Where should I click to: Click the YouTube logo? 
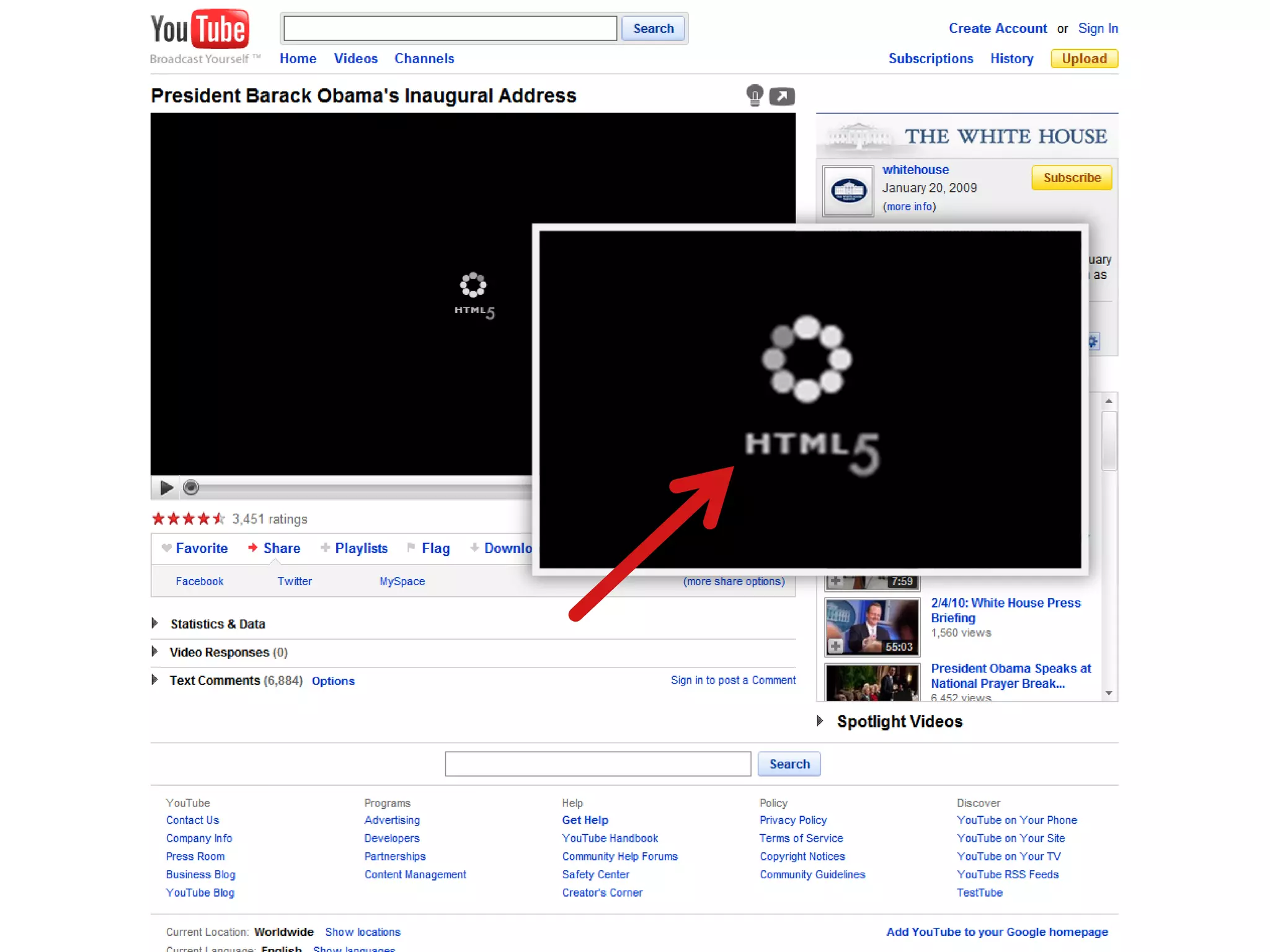[x=200, y=29]
